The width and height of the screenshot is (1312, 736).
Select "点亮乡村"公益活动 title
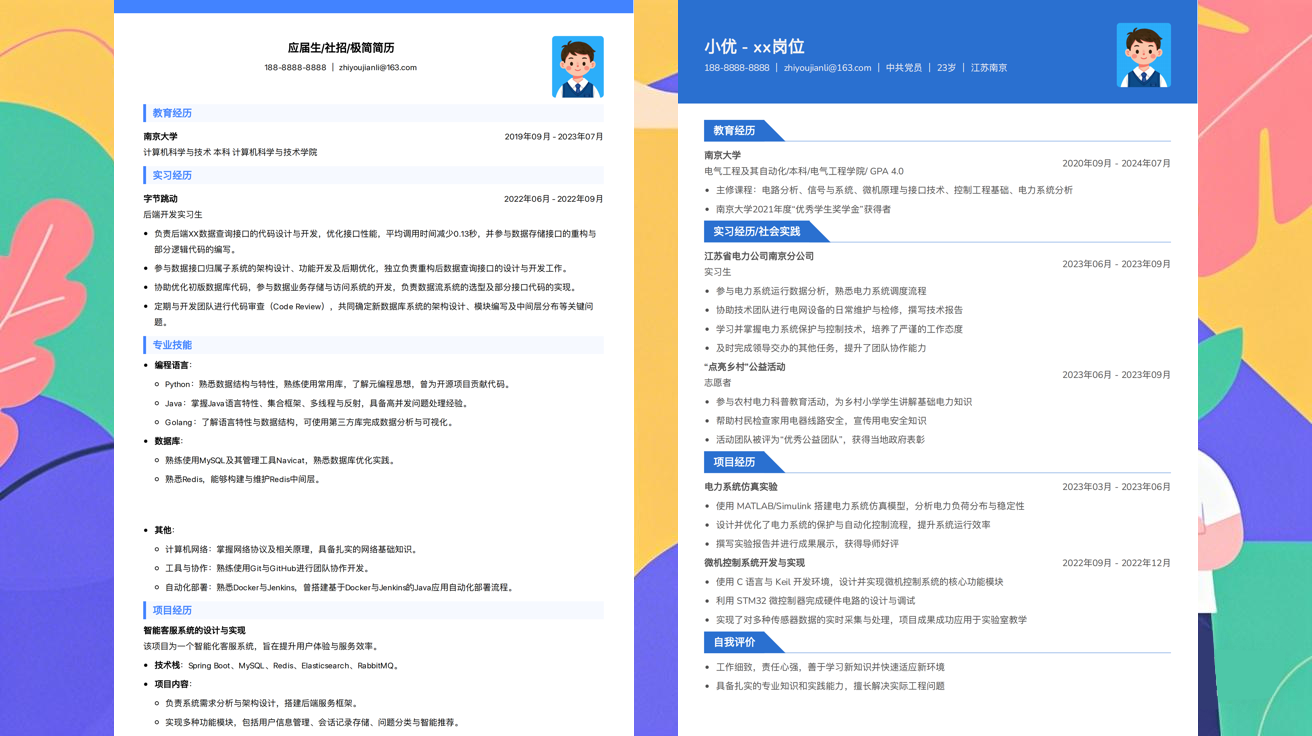pyautogui.click(x=745, y=367)
